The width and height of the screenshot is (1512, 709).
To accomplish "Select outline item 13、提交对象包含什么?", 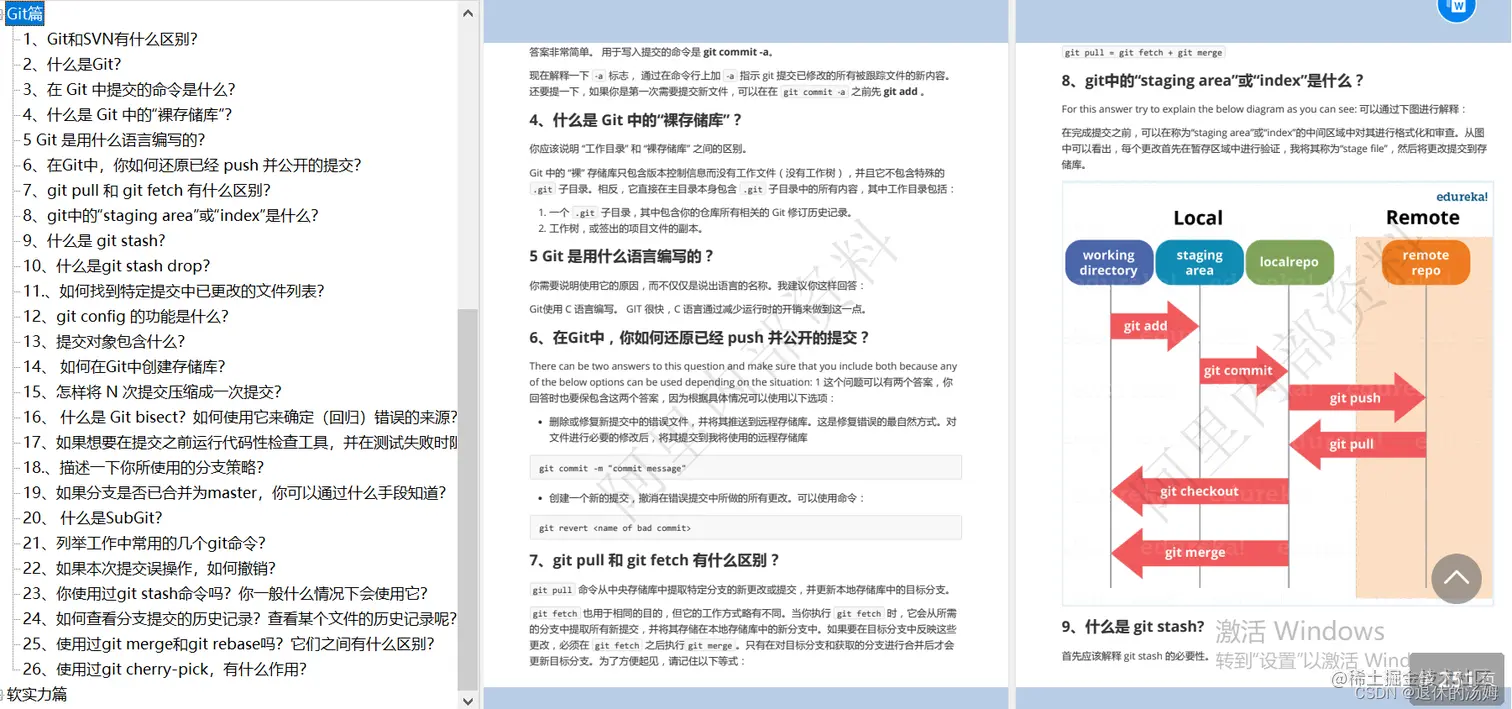I will click(x=104, y=341).
